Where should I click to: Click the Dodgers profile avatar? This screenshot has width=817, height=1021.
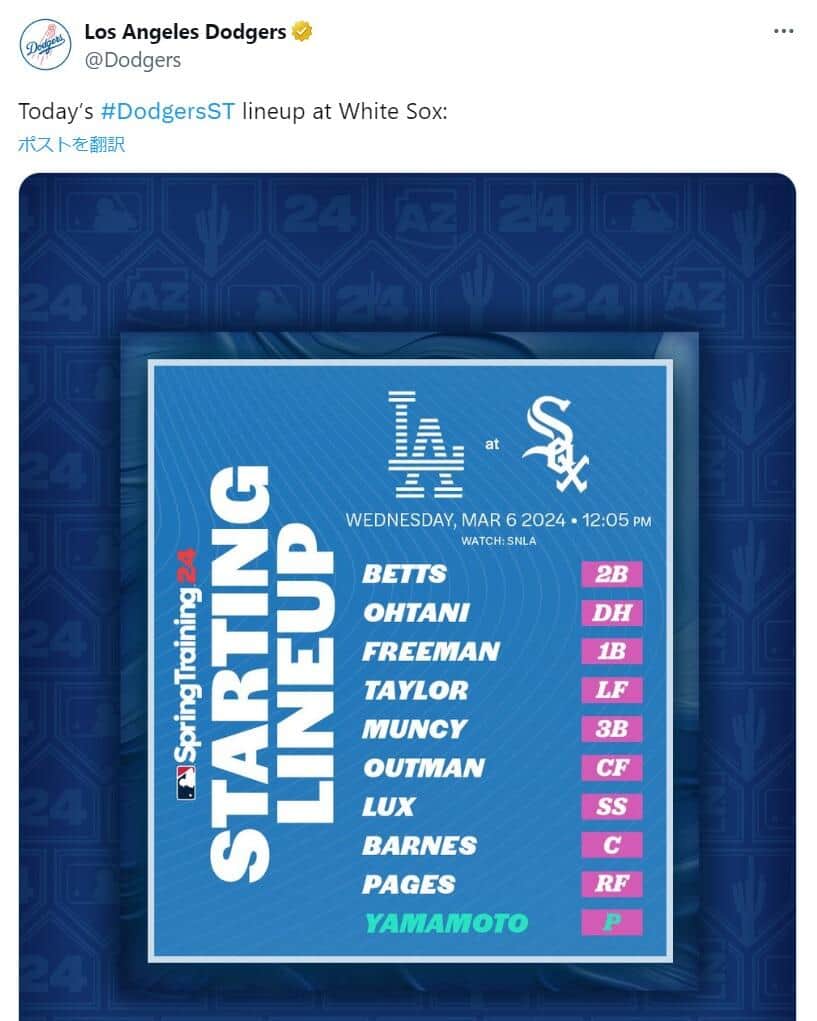[x=45, y=45]
